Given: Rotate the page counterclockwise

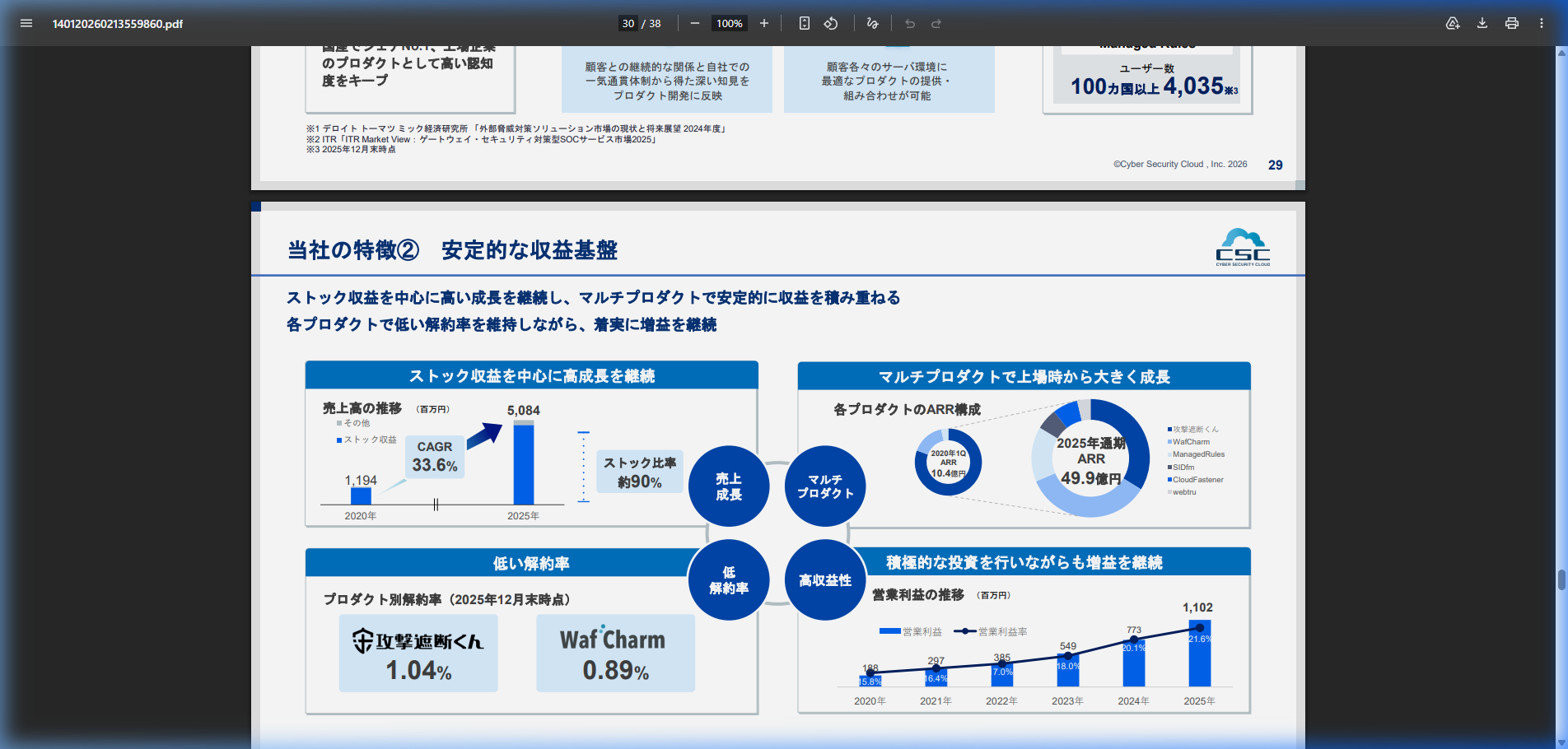Looking at the screenshot, I should (831, 23).
